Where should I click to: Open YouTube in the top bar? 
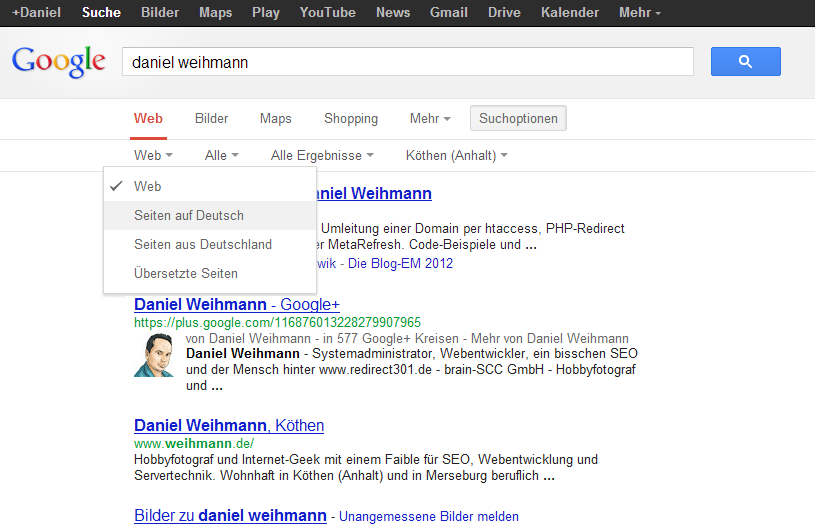tap(327, 12)
